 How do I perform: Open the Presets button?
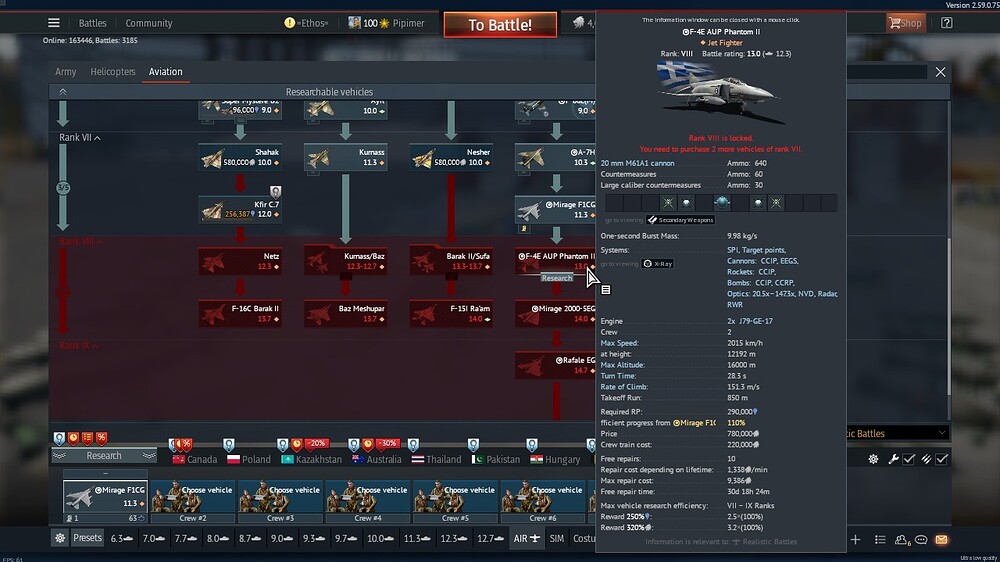coord(87,538)
